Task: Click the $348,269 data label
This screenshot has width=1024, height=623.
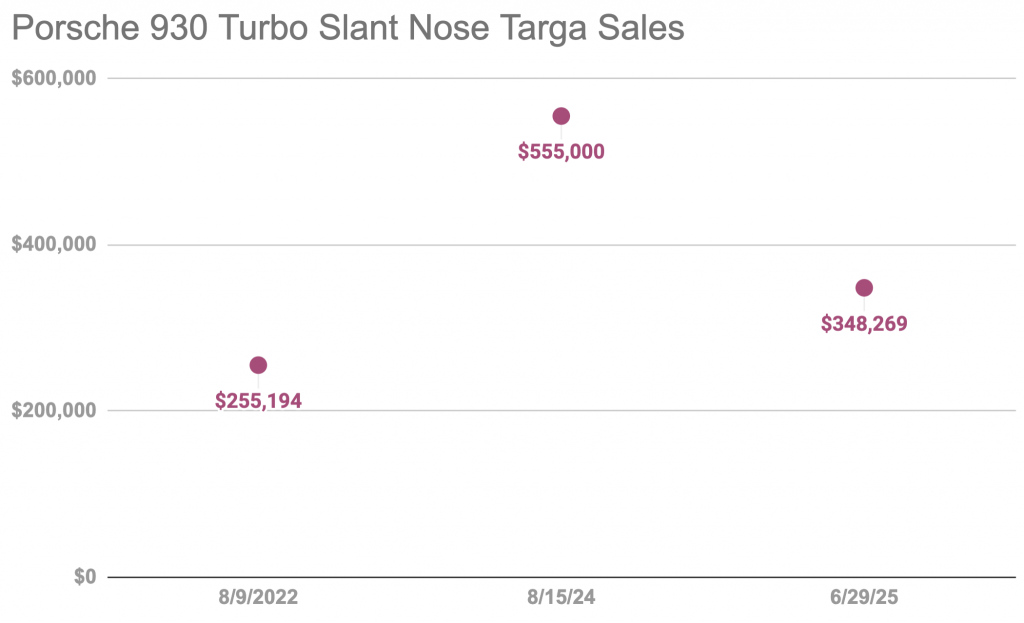Action: pos(864,324)
